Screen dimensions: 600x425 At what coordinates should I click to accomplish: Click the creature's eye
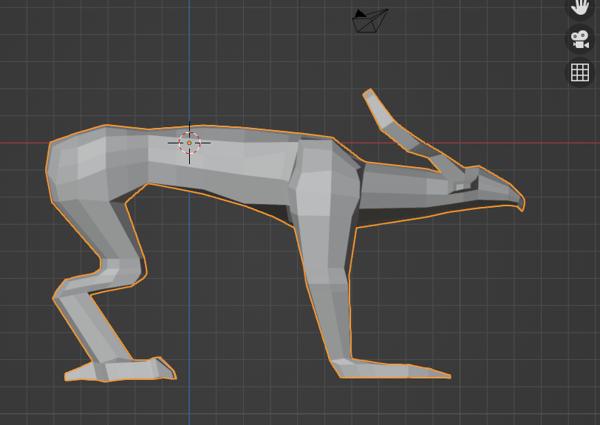pyautogui.click(x=460, y=186)
